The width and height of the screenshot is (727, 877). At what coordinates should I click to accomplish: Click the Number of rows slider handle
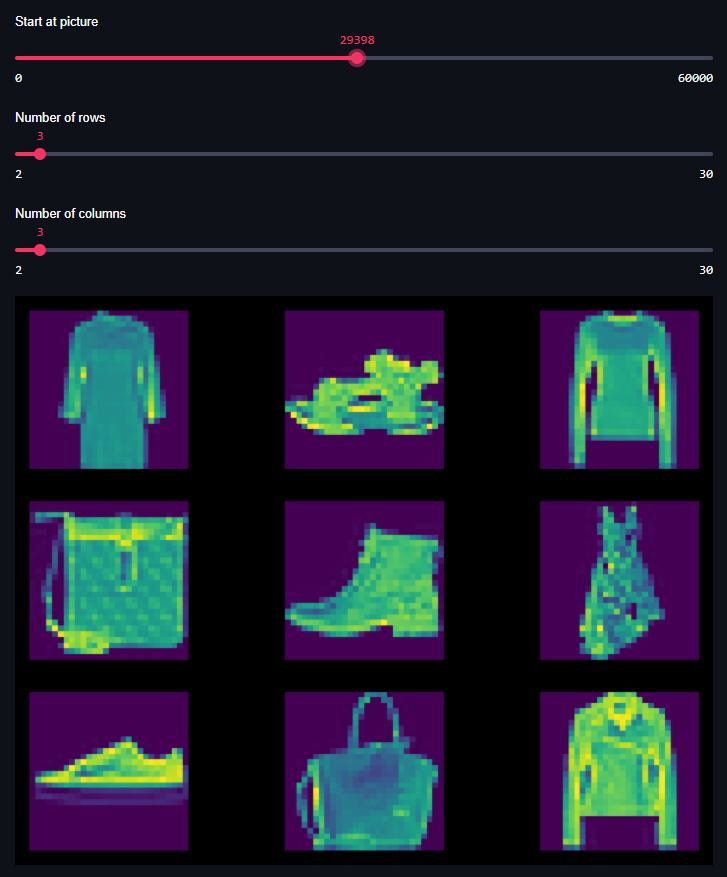(x=40, y=154)
